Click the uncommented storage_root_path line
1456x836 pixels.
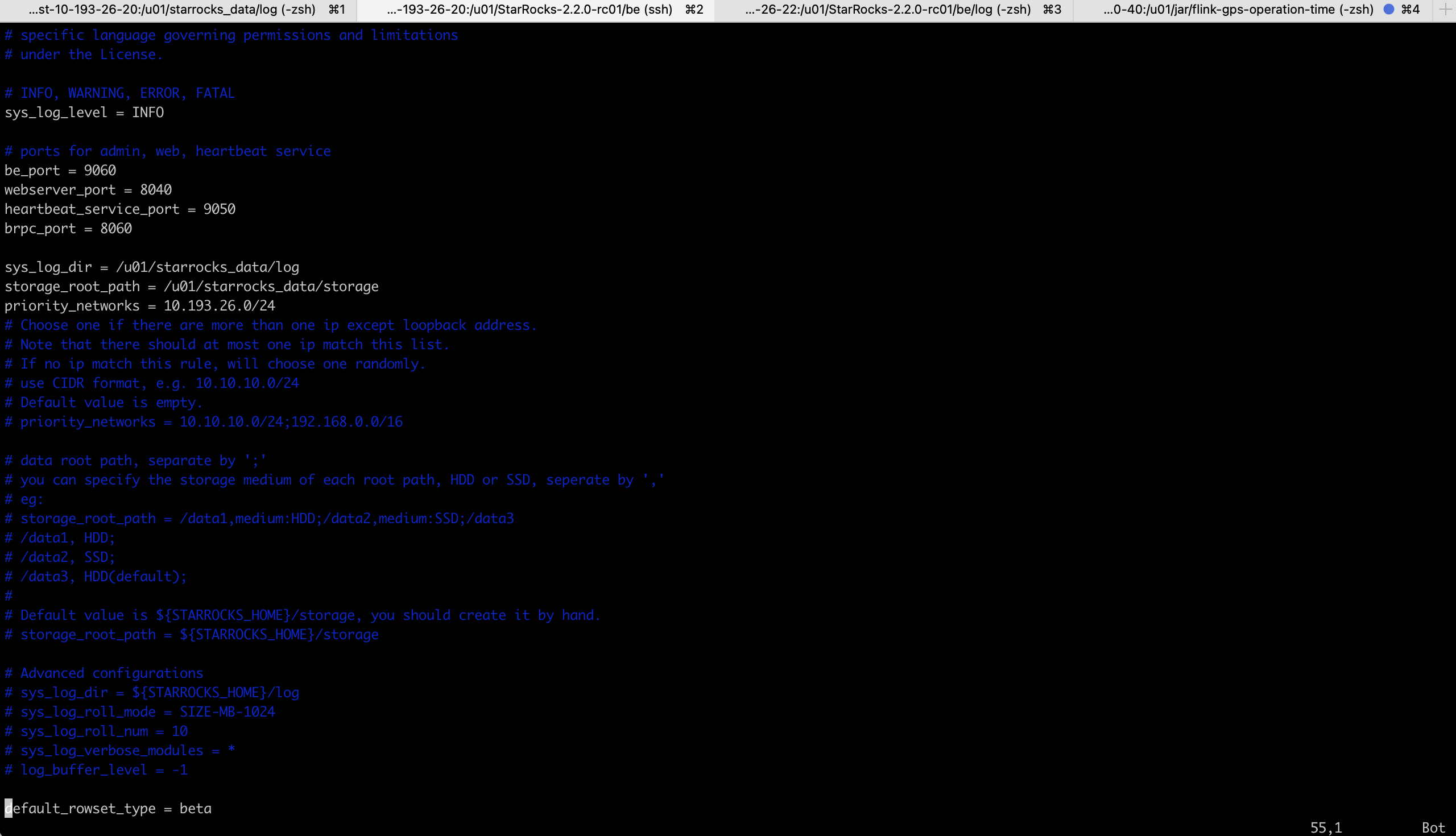click(x=191, y=287)
